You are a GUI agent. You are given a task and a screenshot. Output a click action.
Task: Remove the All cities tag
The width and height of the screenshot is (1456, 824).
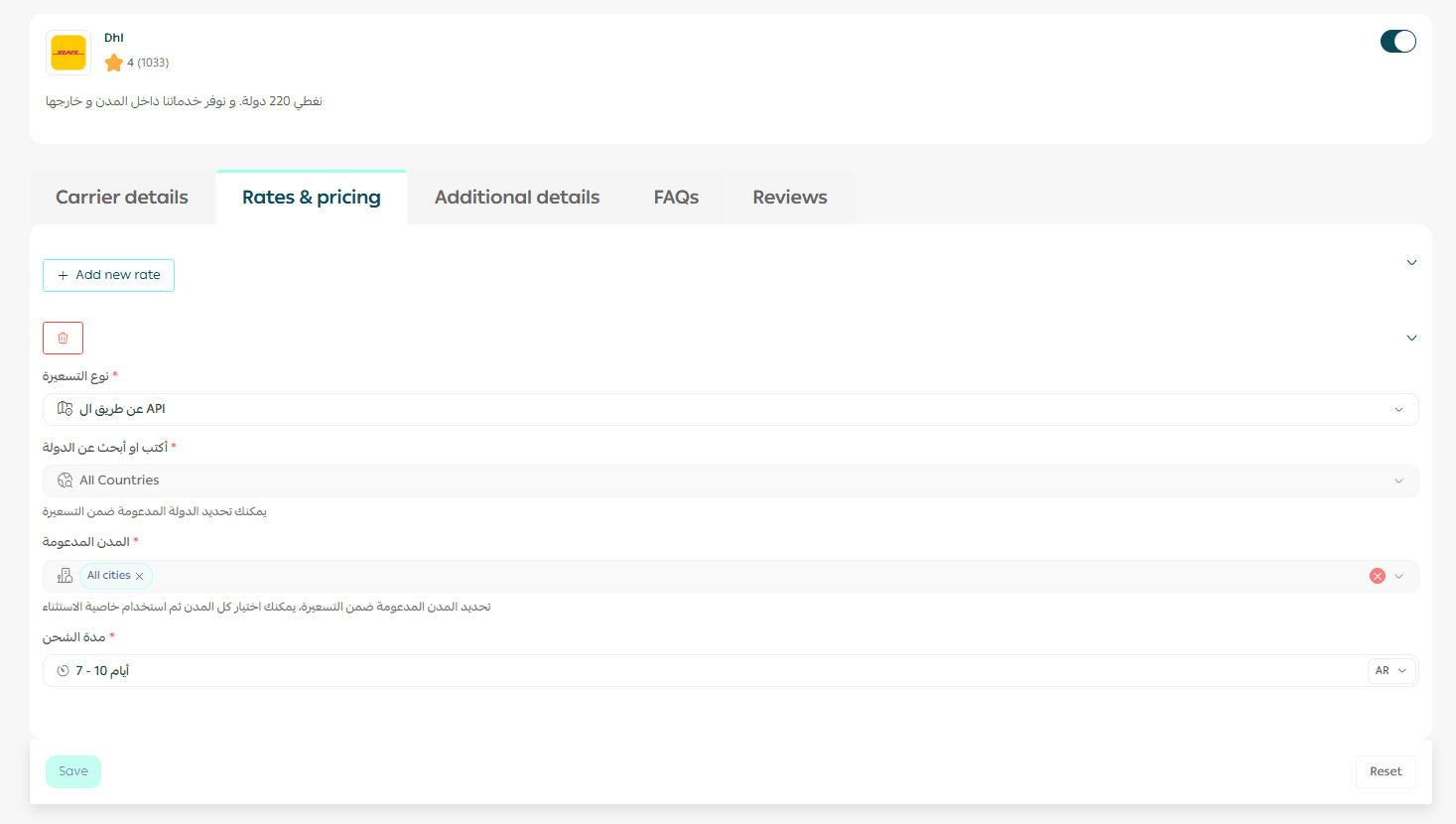140,576
